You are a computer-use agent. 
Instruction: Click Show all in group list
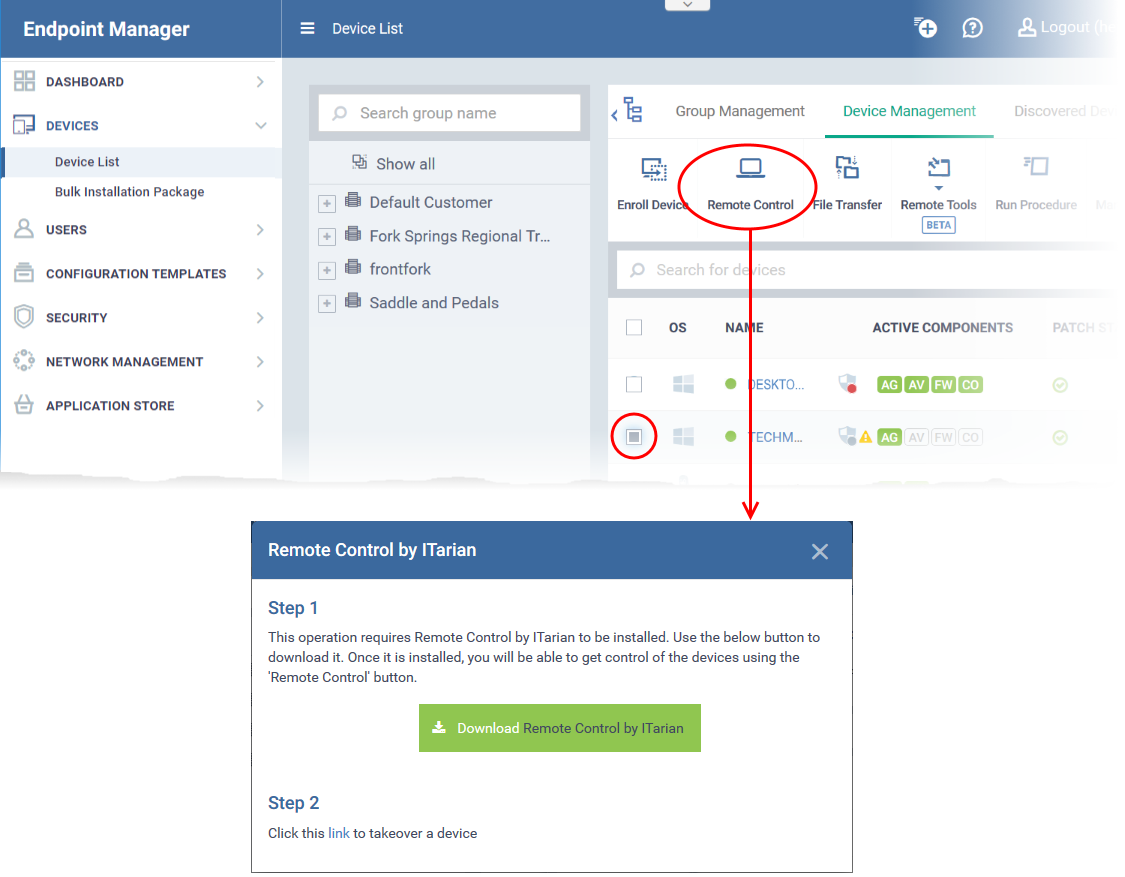[405, 164]
